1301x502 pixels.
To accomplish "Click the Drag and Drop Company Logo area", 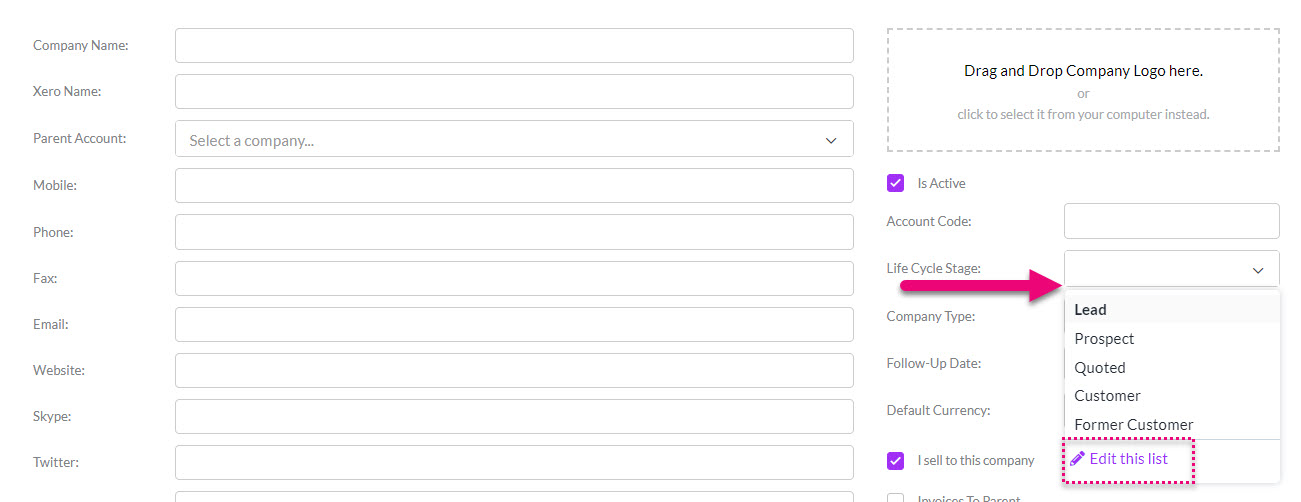I will 1083,90.
